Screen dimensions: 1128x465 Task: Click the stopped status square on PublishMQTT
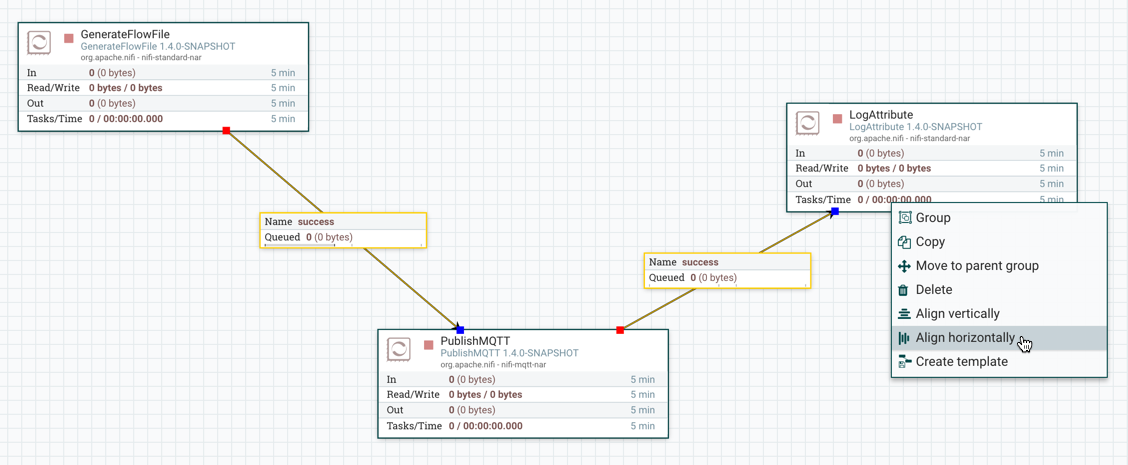click(429, 345)
